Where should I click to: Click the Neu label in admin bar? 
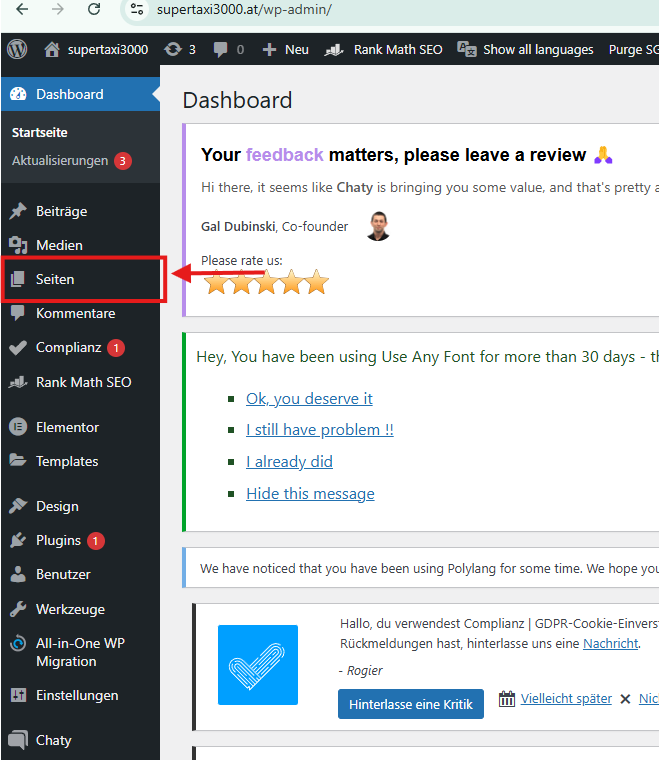click(x=297, y=49)
